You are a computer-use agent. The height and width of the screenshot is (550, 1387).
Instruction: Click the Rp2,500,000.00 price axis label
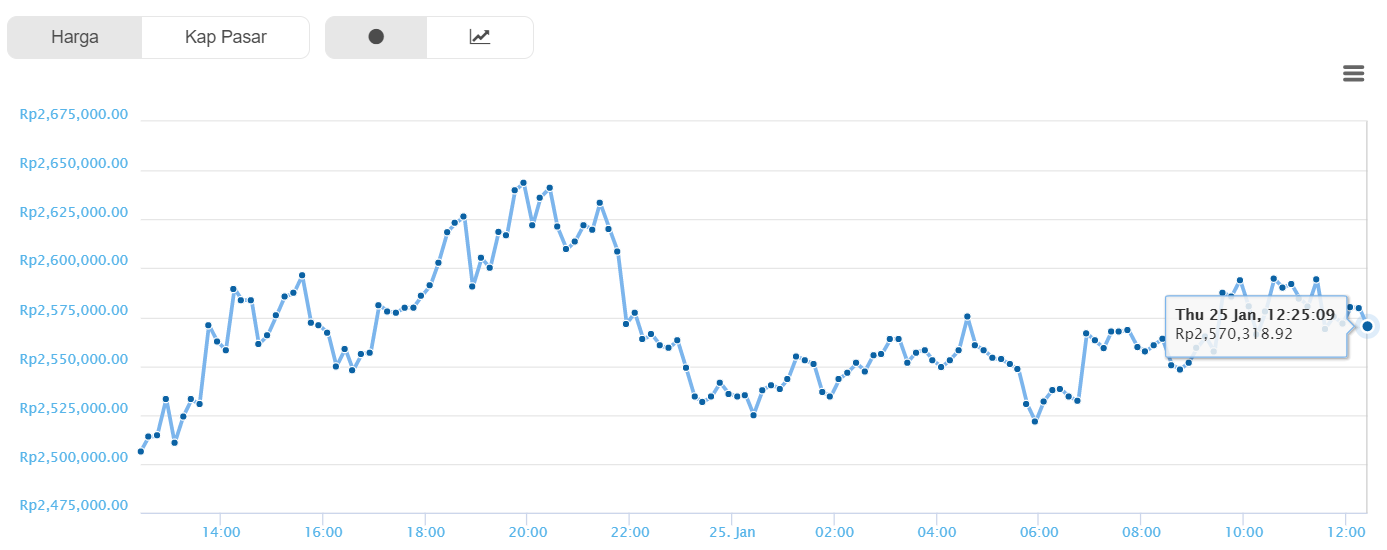point(74,457)
